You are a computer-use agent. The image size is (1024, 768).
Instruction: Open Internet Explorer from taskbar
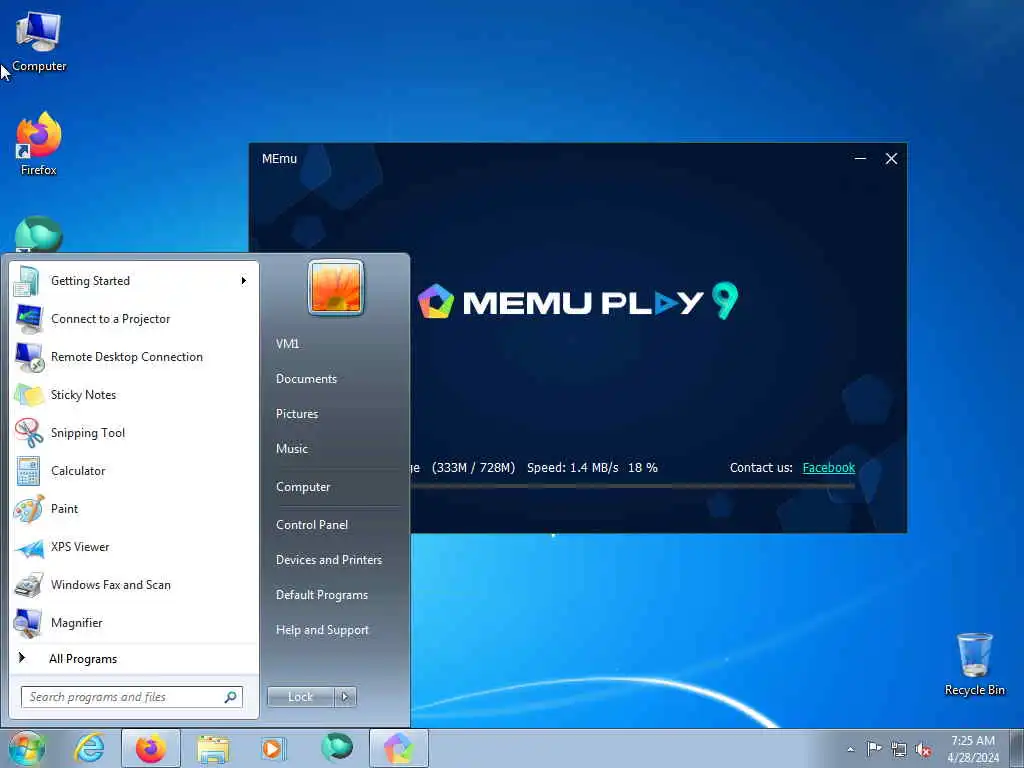click(89, 748)
